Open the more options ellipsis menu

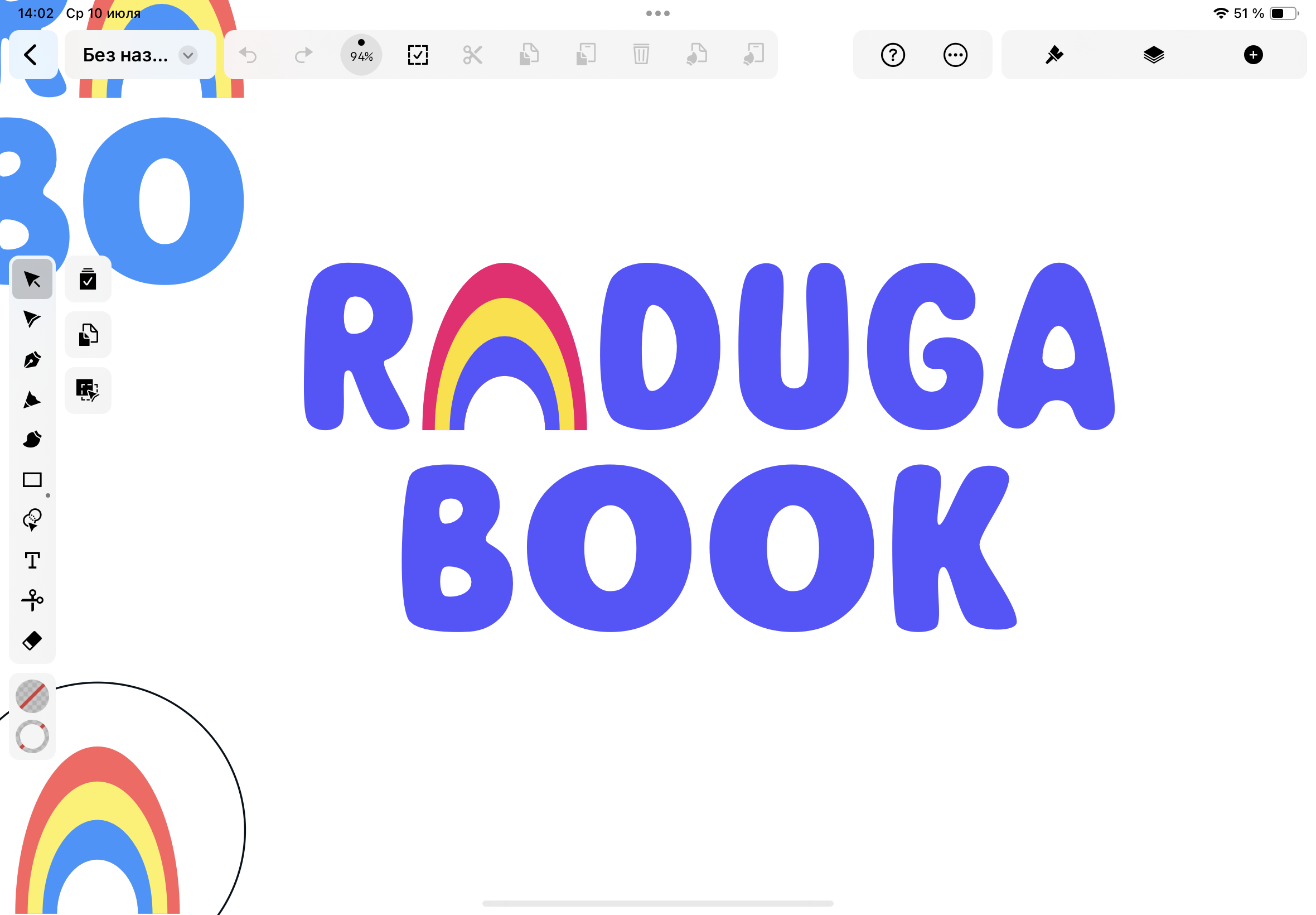click(955, 55)
